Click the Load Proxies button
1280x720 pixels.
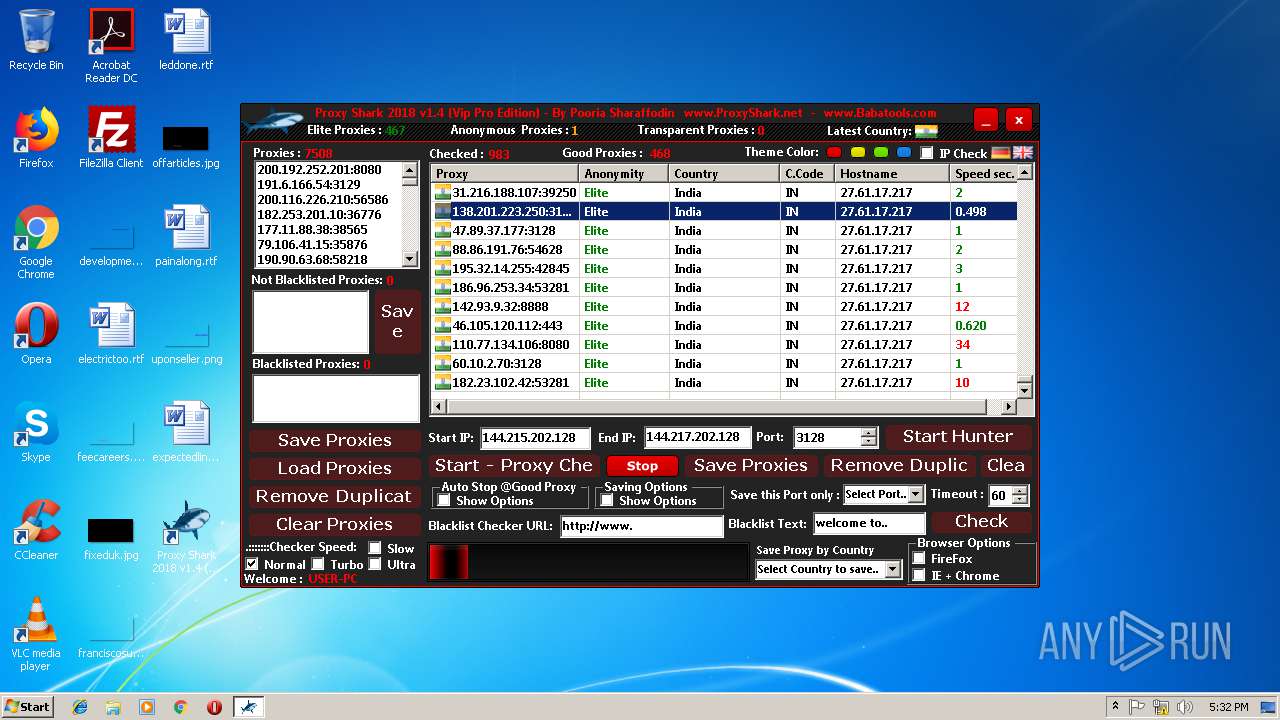[335, 468]
